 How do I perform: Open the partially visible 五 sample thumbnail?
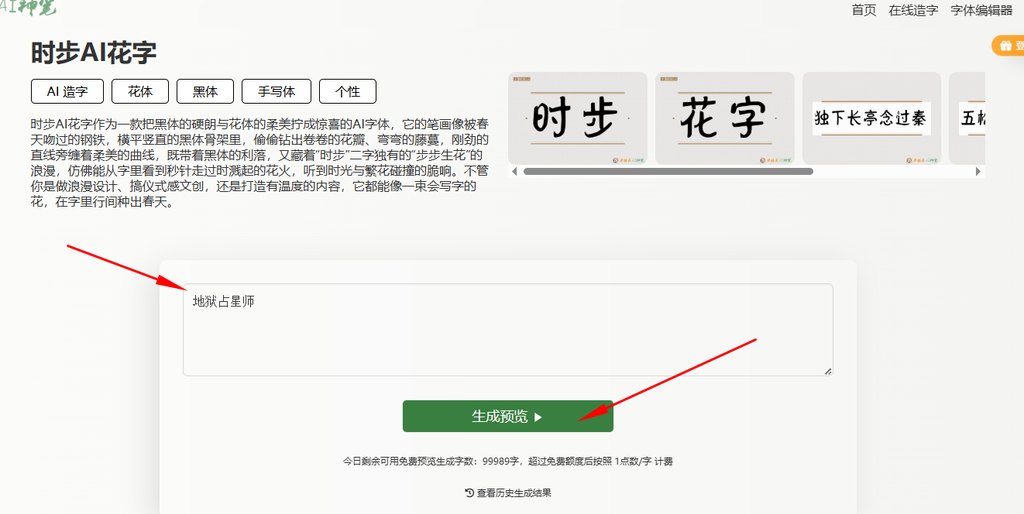(967, 118)
